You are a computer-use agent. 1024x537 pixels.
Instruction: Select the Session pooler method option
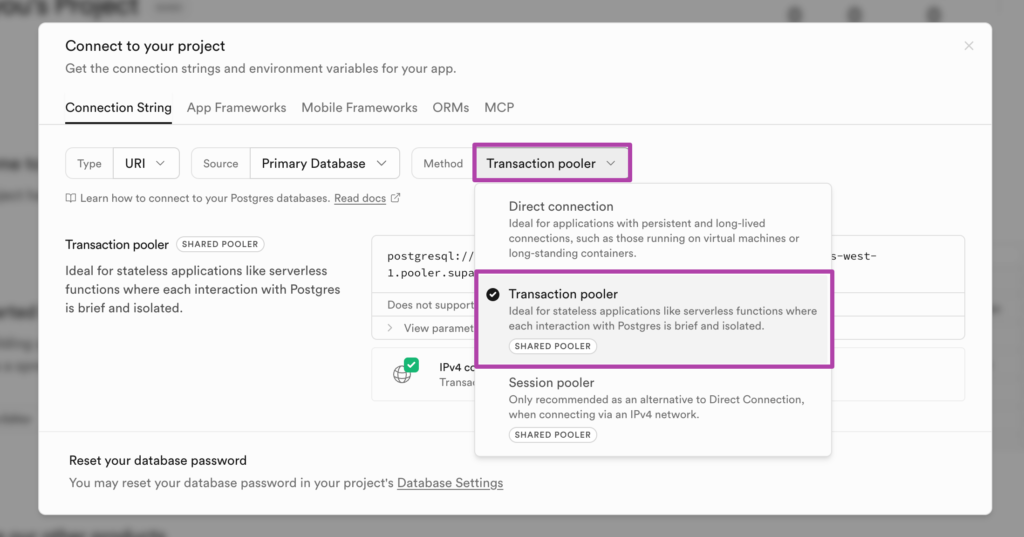[653, 408]
